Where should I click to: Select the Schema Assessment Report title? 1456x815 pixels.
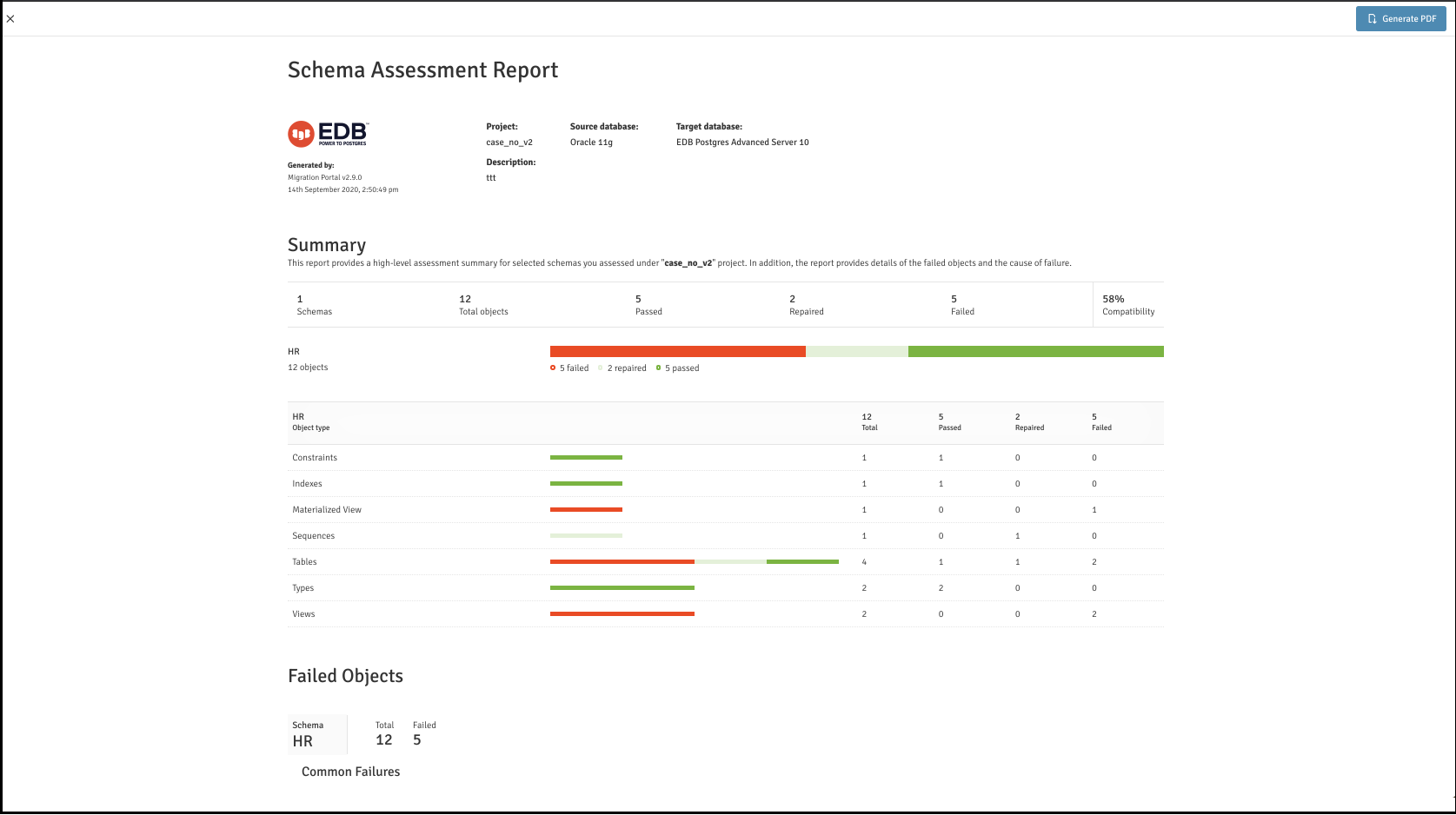pos(422,70)
